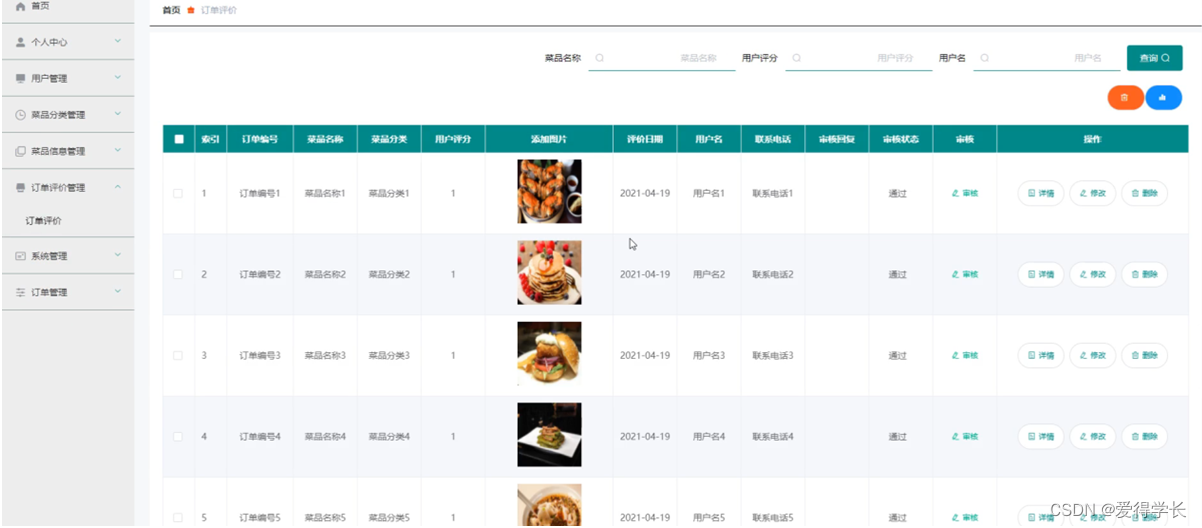
Task: Click 删除 for row 用户名2
Action: [x=1144, y=274]
